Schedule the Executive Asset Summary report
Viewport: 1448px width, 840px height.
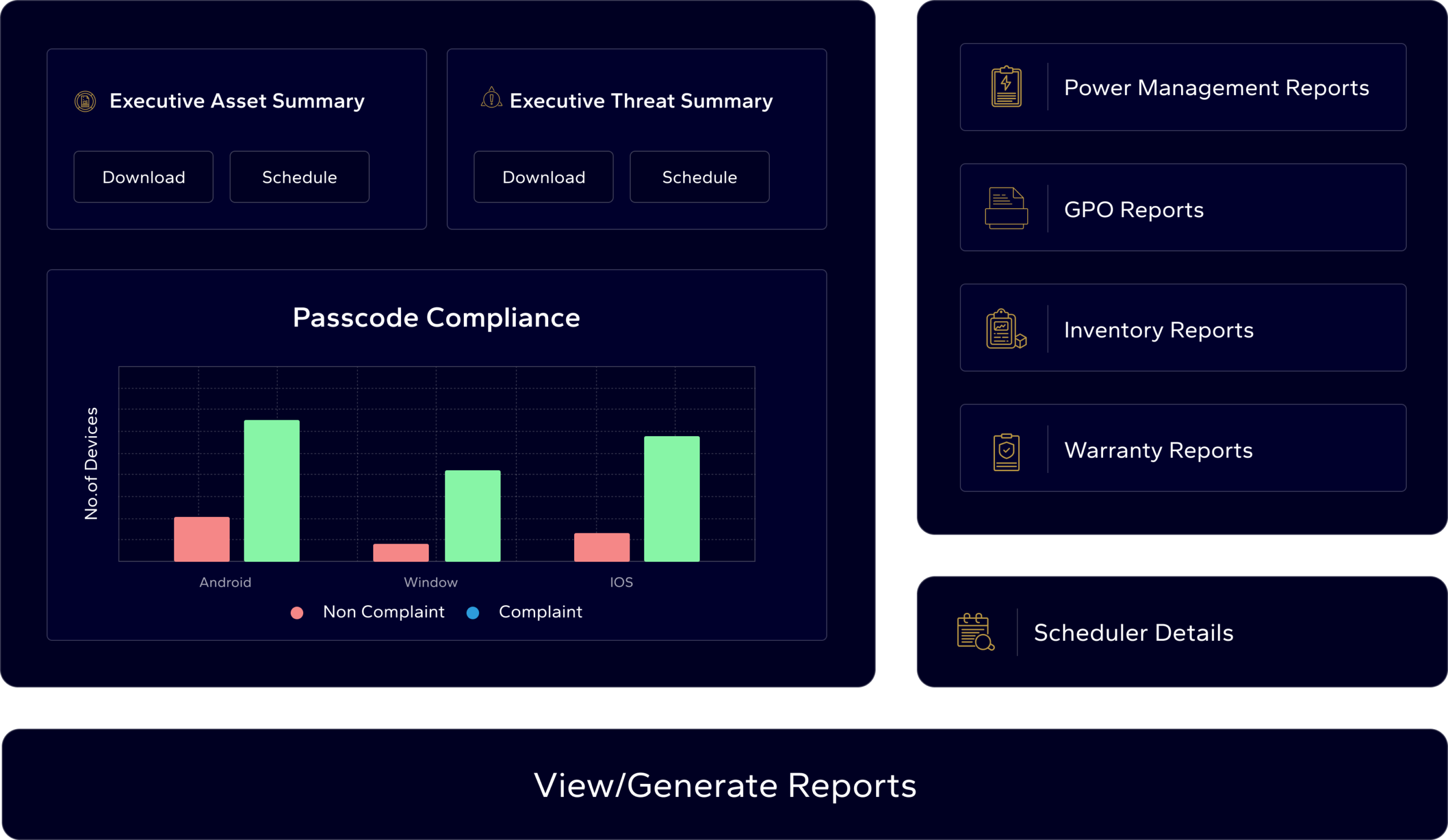[299, 177]
